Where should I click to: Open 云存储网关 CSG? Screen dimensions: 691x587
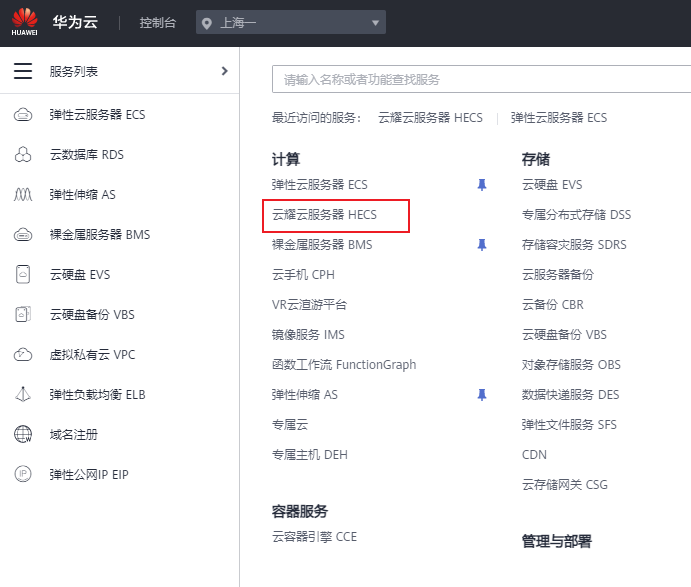pyautogui.click(x=565, y=484)
